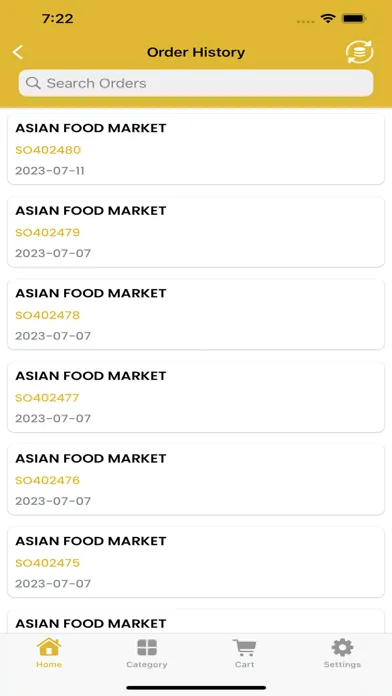
Task: Open the Category grid icon
Action: pyautogui.click(x=147, y=648)
